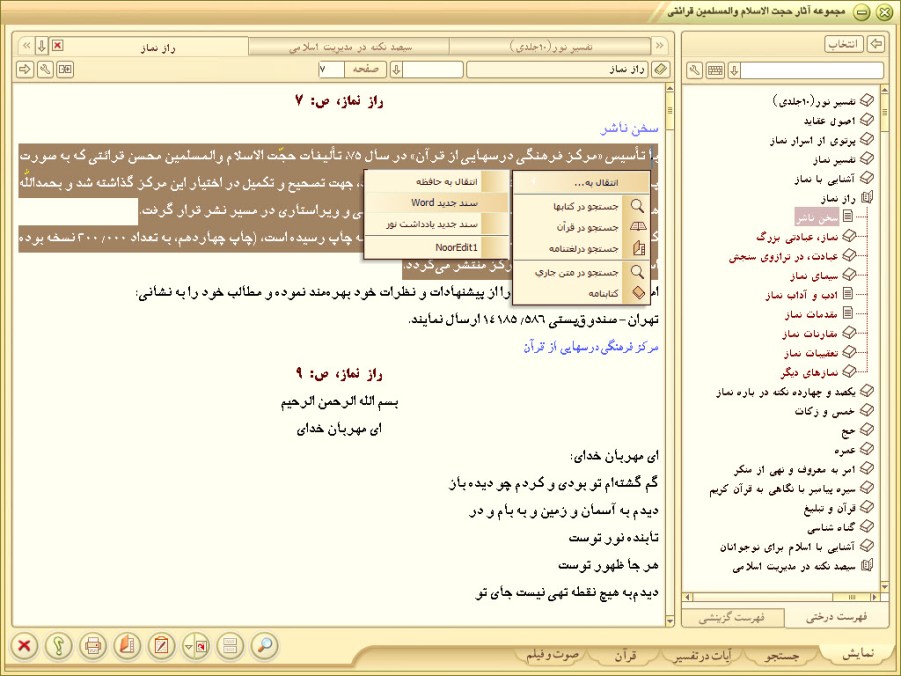Open the dropdown arrow next to the صفحه button
Image resolution: width=901 pixels, height=676 pixels.
pos(396,70)
